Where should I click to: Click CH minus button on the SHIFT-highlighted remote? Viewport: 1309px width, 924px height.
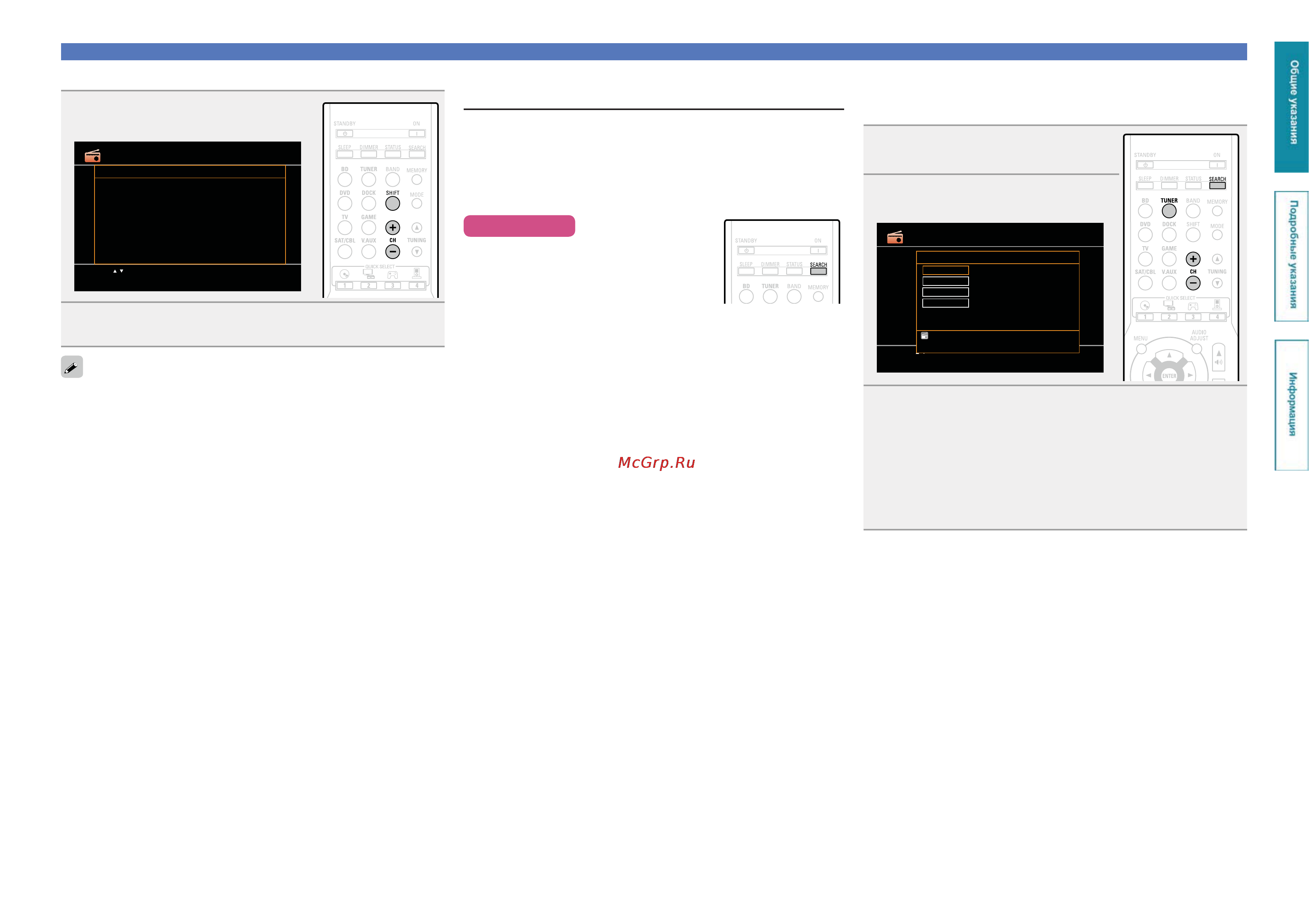(393, 251)
